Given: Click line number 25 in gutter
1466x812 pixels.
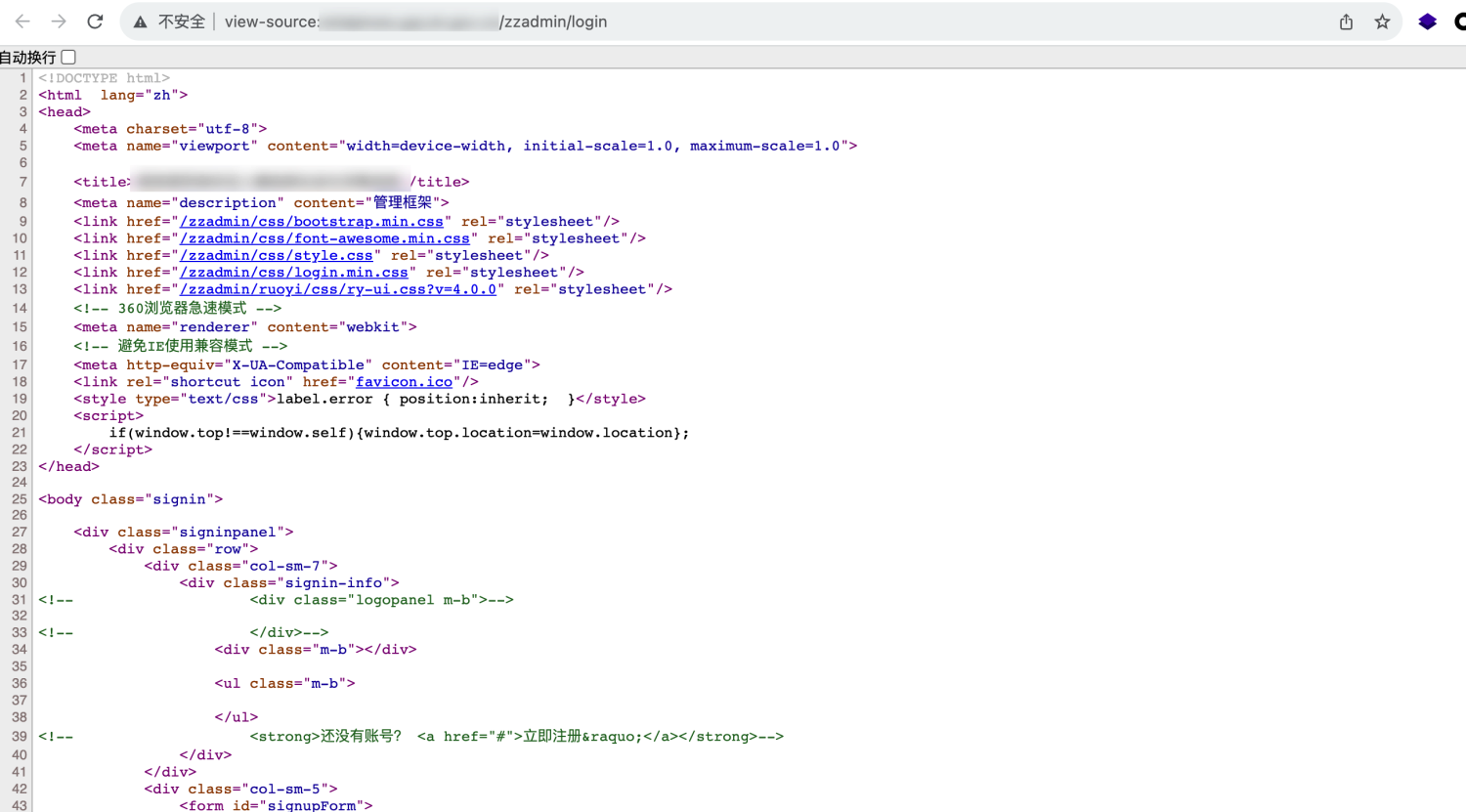Looking at the screenshot, I should tap(19, 499).
